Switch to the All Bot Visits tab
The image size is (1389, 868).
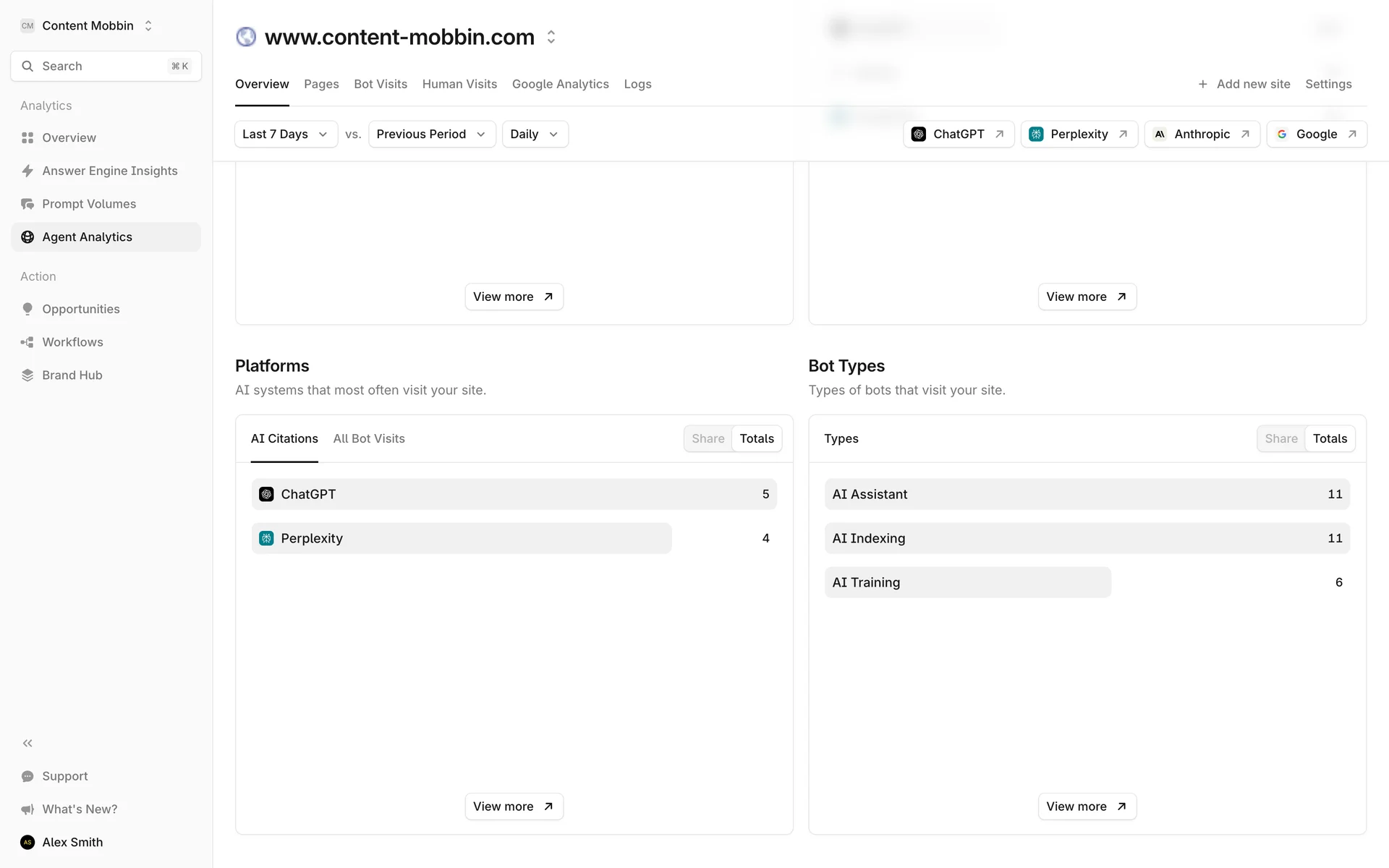[369, 438]
